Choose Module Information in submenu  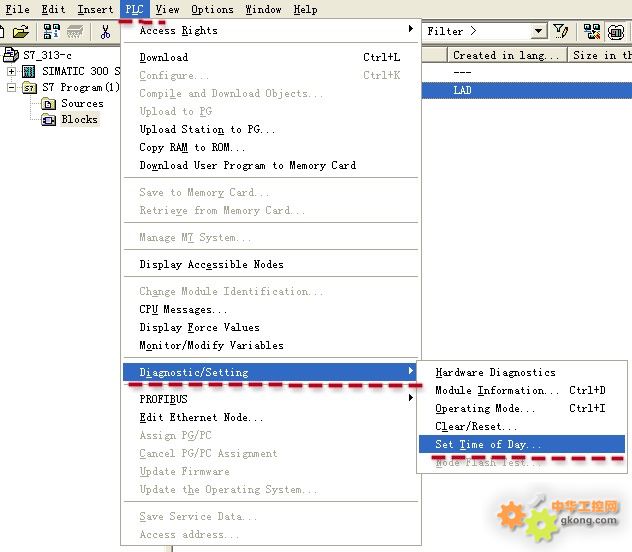(x=522, y=390)
